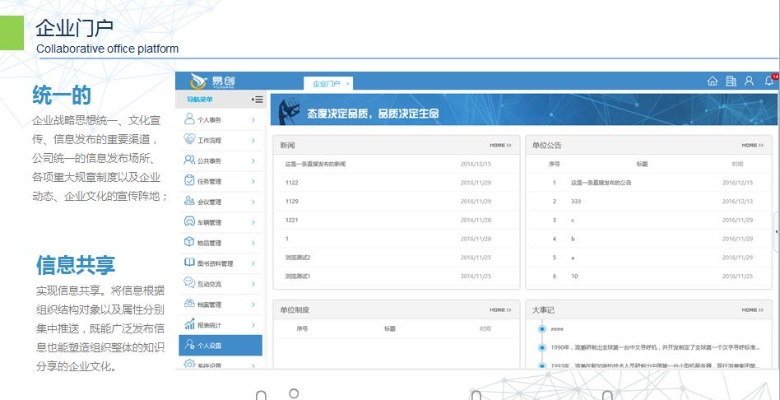Expand the 物品管理 menu chevron
This screenshot has height=400, width=780.
point(253,243)
